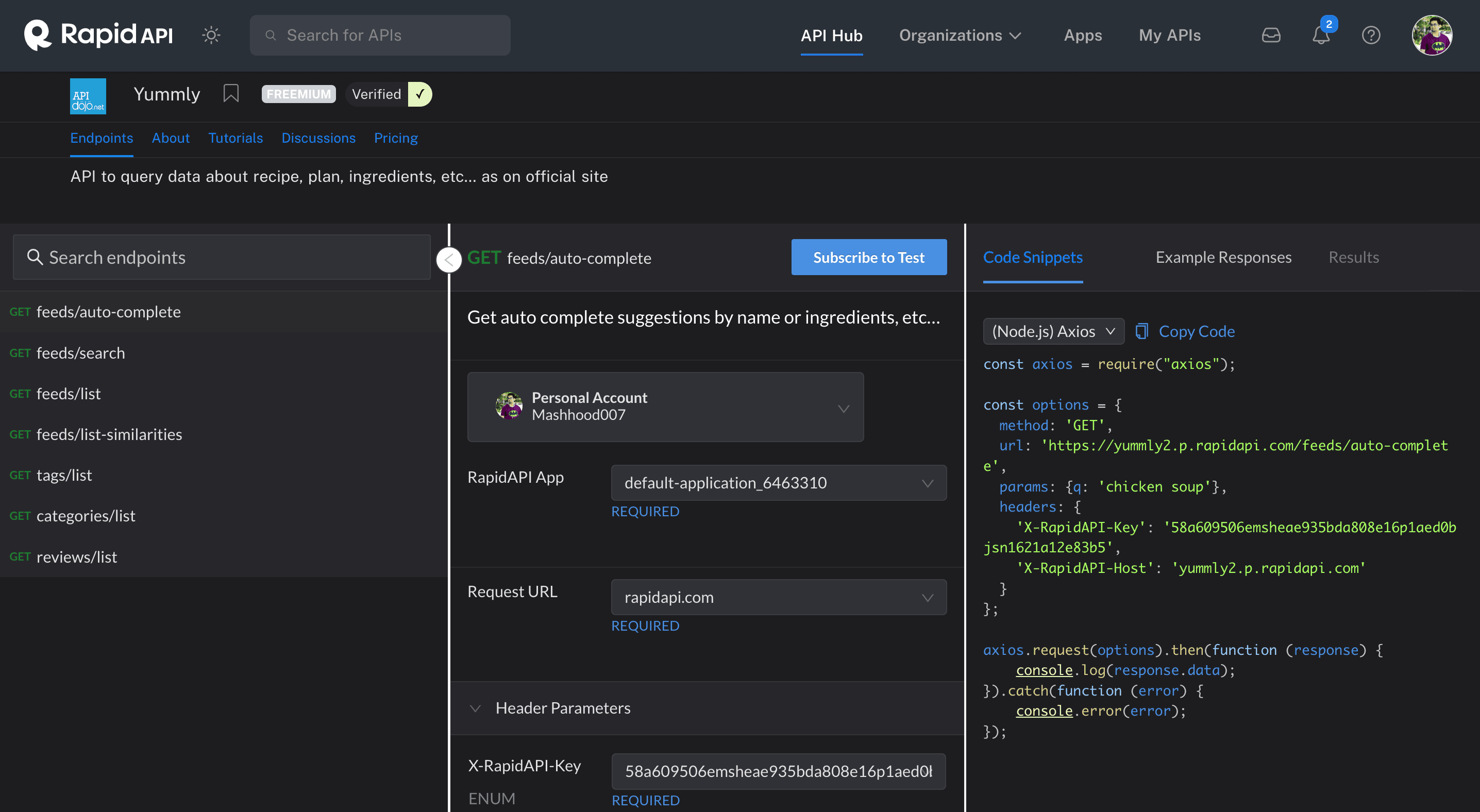Open the inbox tray icon
The image size is (1480, 812).
point(1271,35)
